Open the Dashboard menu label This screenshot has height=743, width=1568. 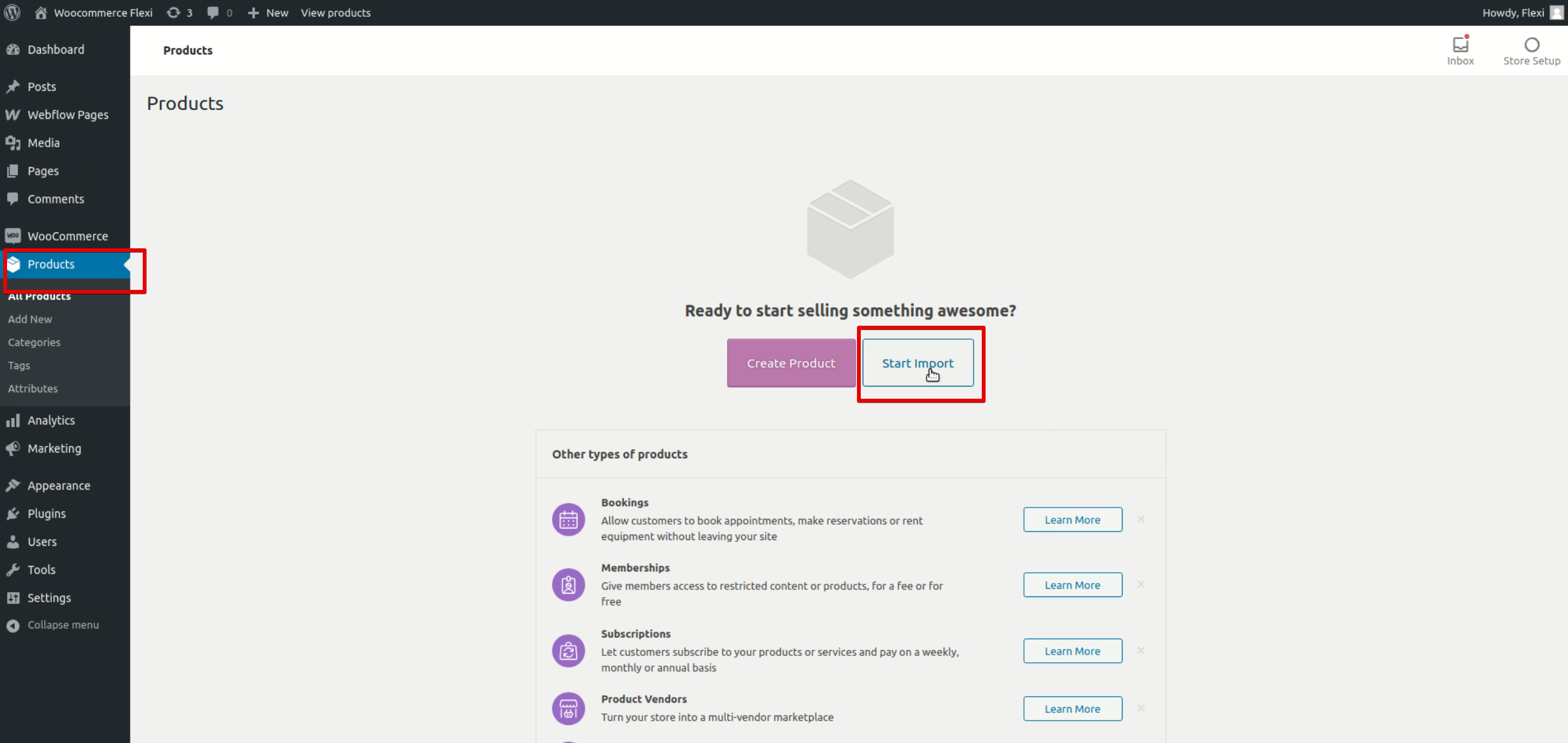pyautogui.click(x=56, y=49)
